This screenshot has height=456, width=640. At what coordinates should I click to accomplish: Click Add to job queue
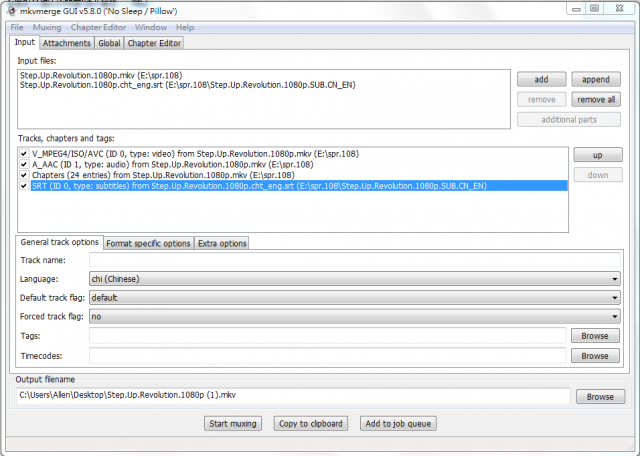tap(398, 423)
